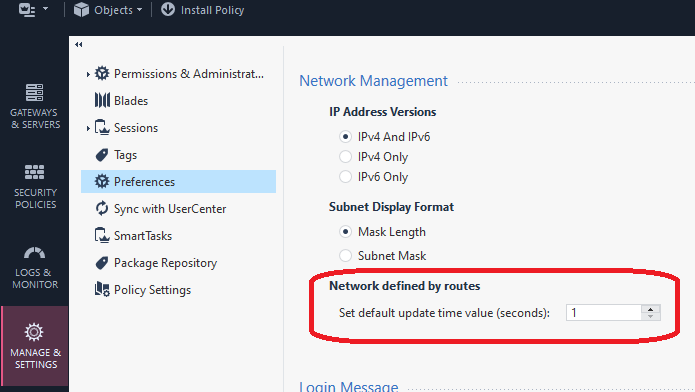The image size is (695, 392).
Task: Expand the Sessions tree node
Action: pos(88,128)
